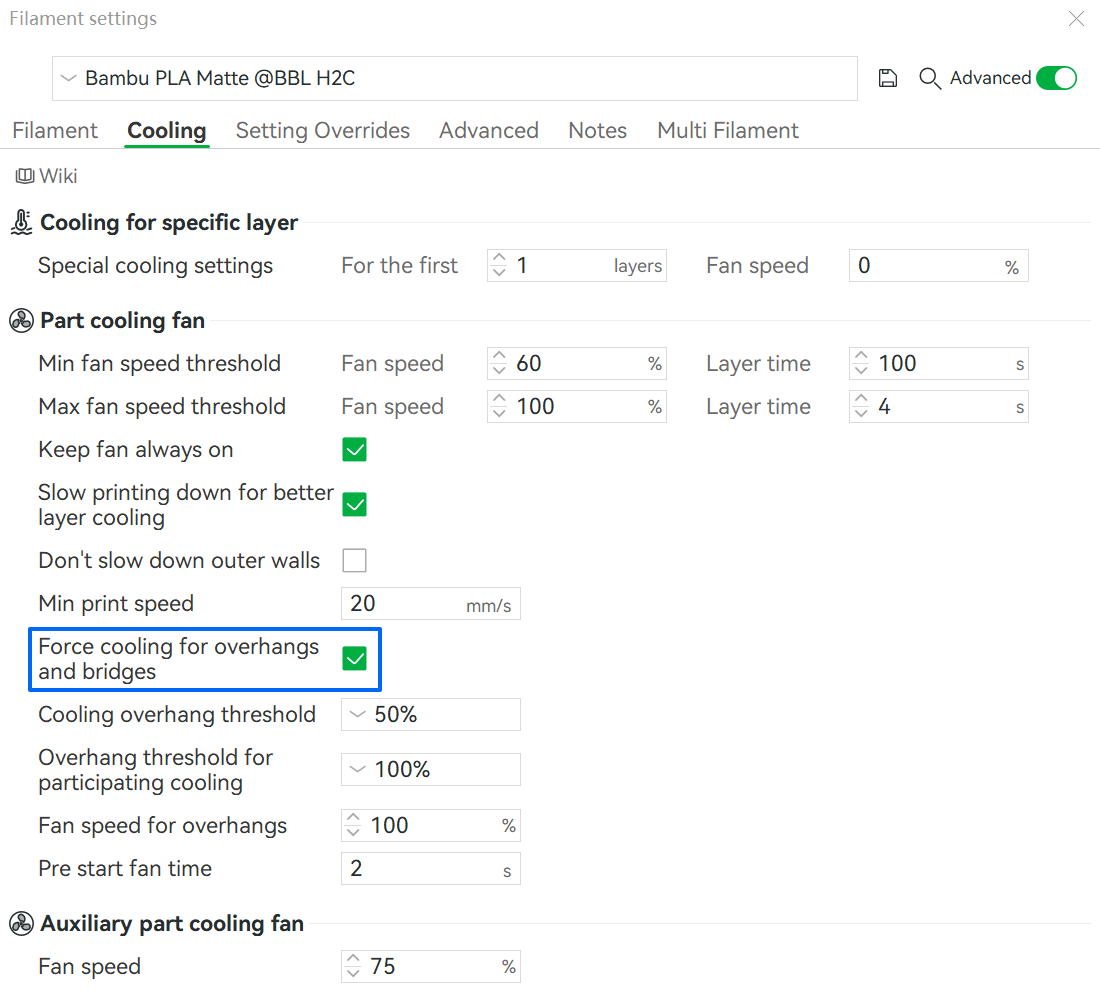Switch to the Filament tab
1100x1002 pixels.
(55, 131)
